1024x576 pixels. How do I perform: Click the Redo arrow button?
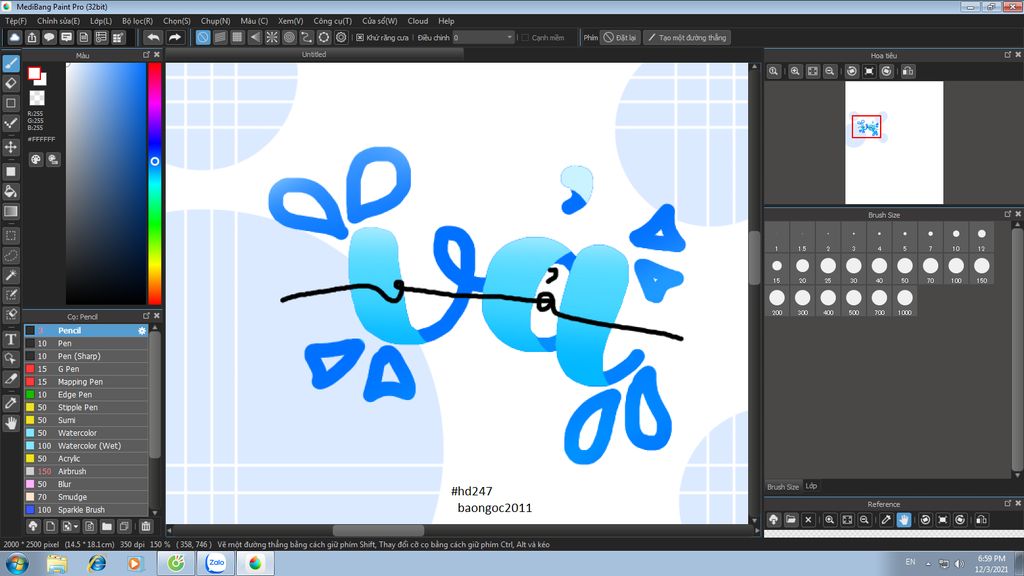[x=174, y=37]
